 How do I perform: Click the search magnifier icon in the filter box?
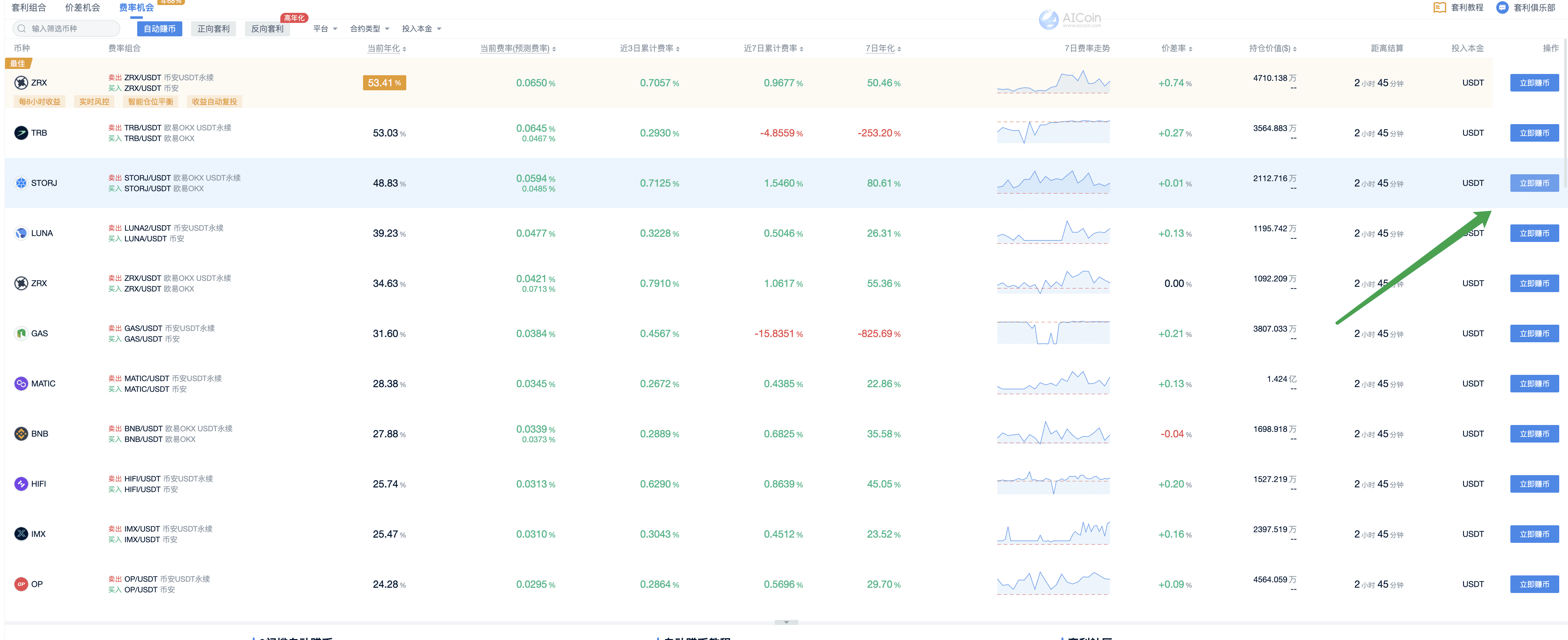(22, 29)
